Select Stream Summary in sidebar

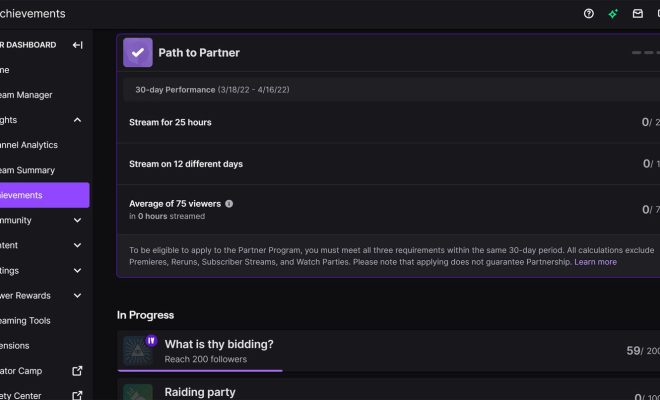click(27, 170)
